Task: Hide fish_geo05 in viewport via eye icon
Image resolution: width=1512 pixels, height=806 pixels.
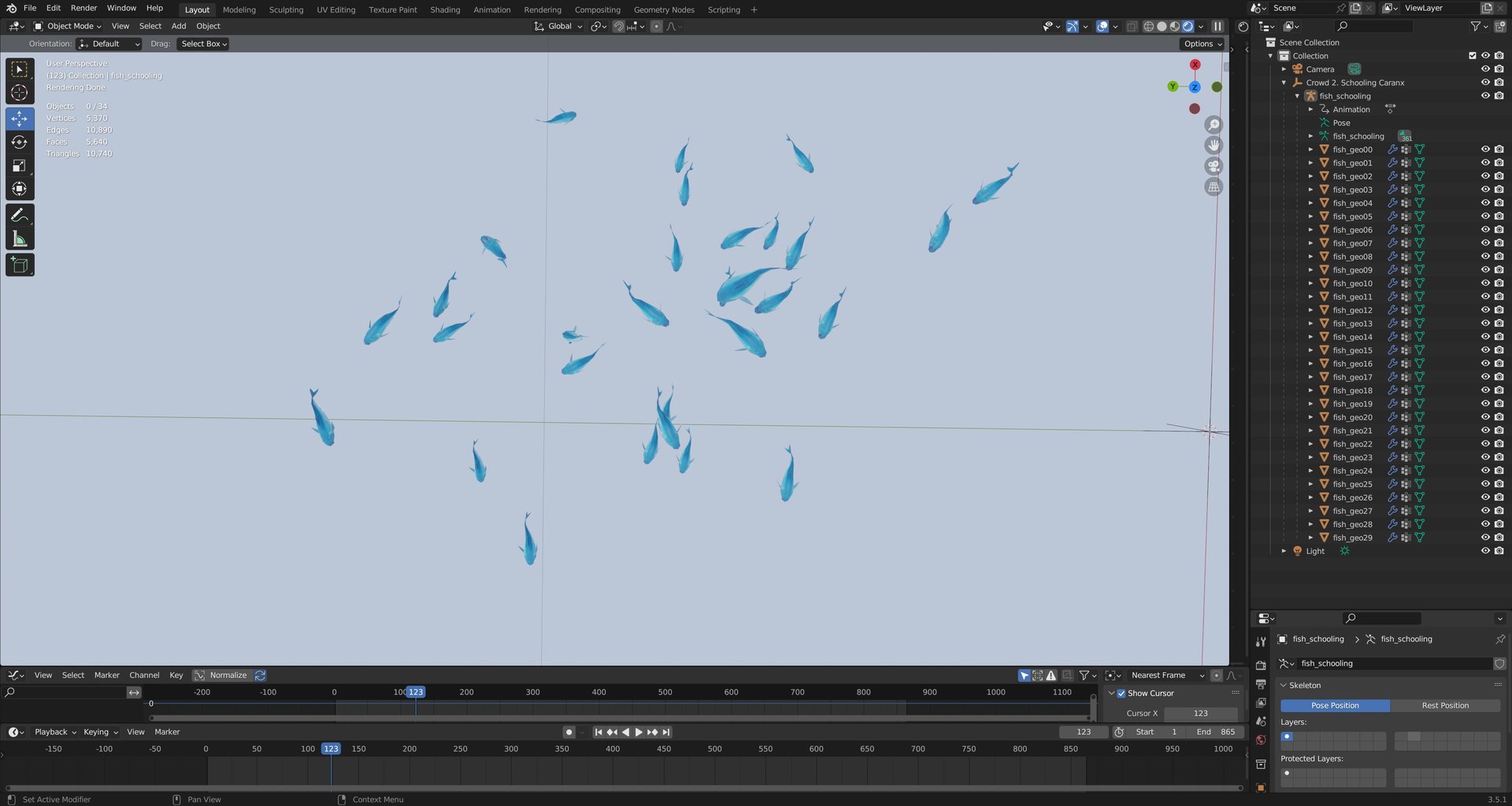Action: click(x=1485, y=216)
